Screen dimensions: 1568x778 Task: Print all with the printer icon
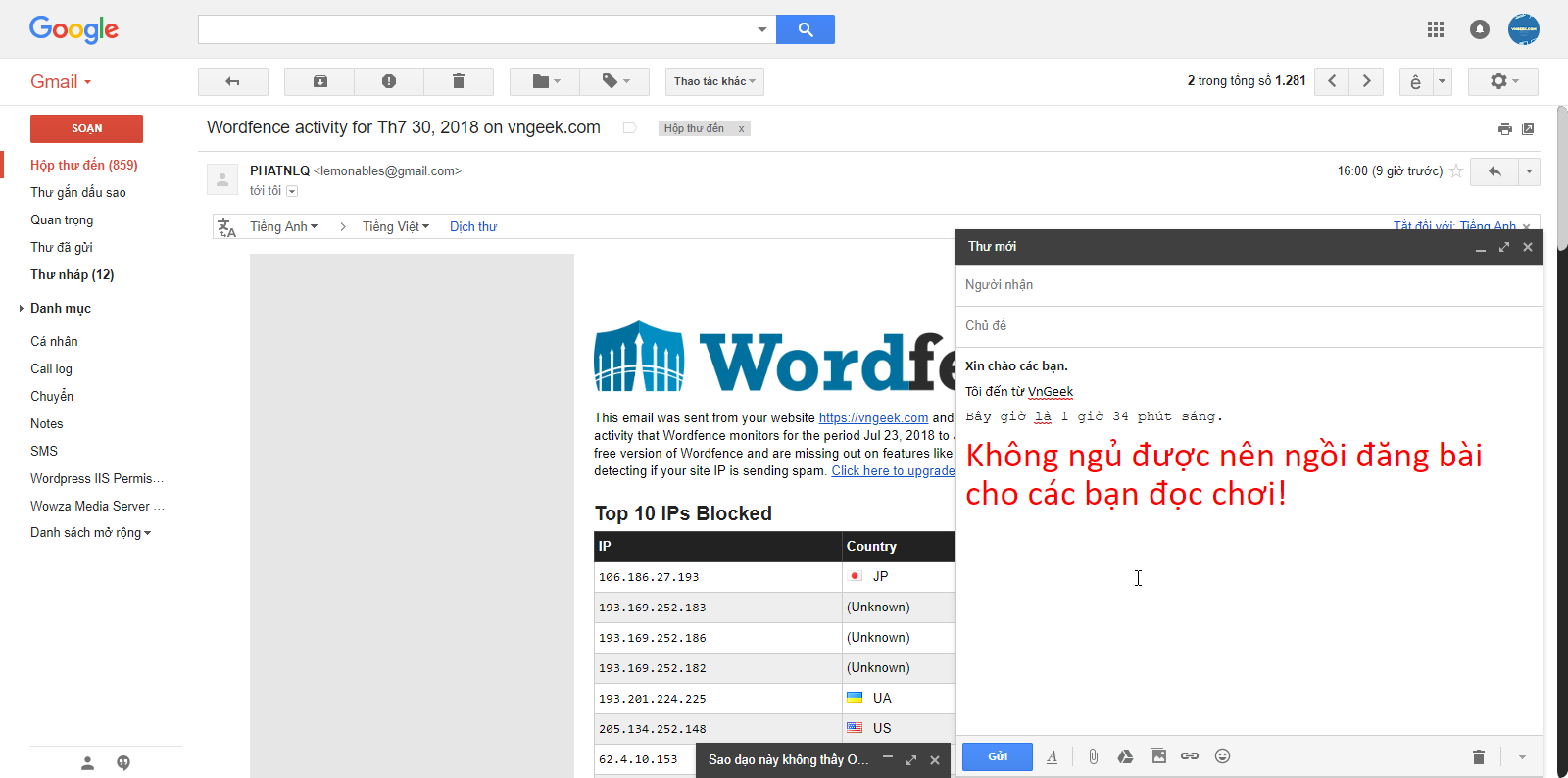[1505, 129]
